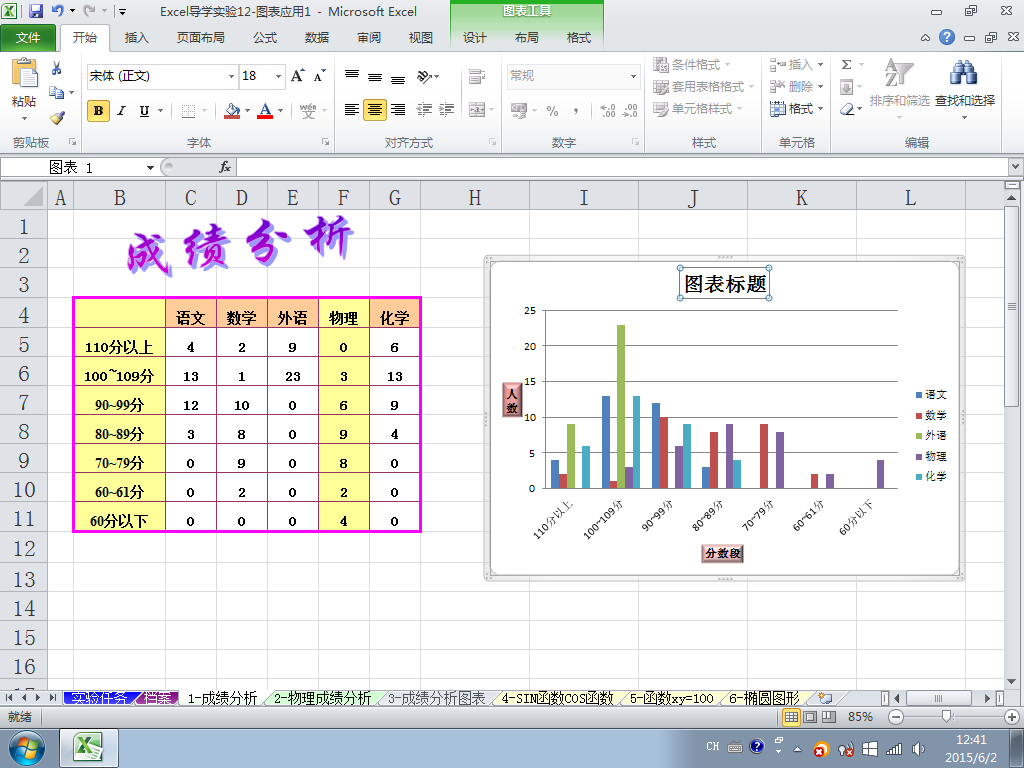Open the File tab
Viewport: 1024px width, 768px height.
[28, 38]
